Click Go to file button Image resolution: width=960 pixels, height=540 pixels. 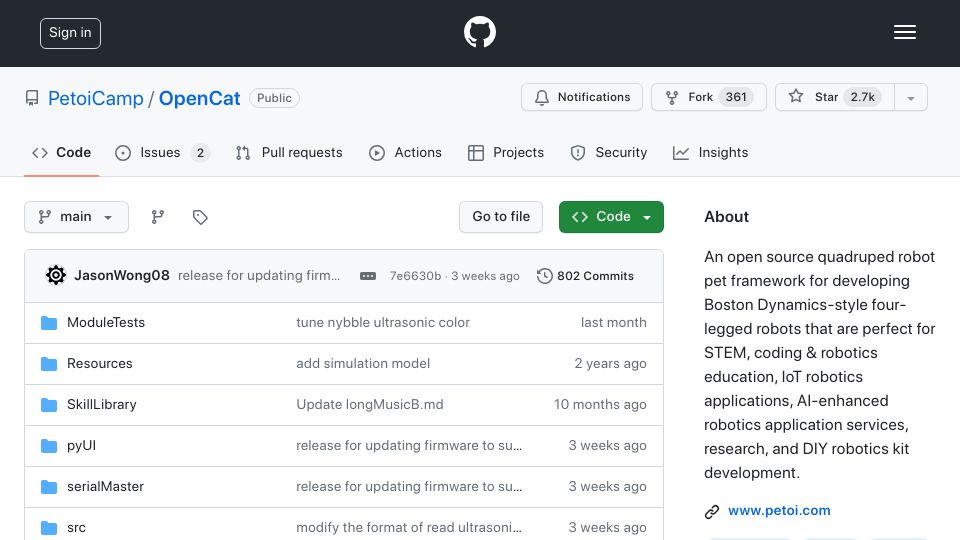tap(501, 217)
